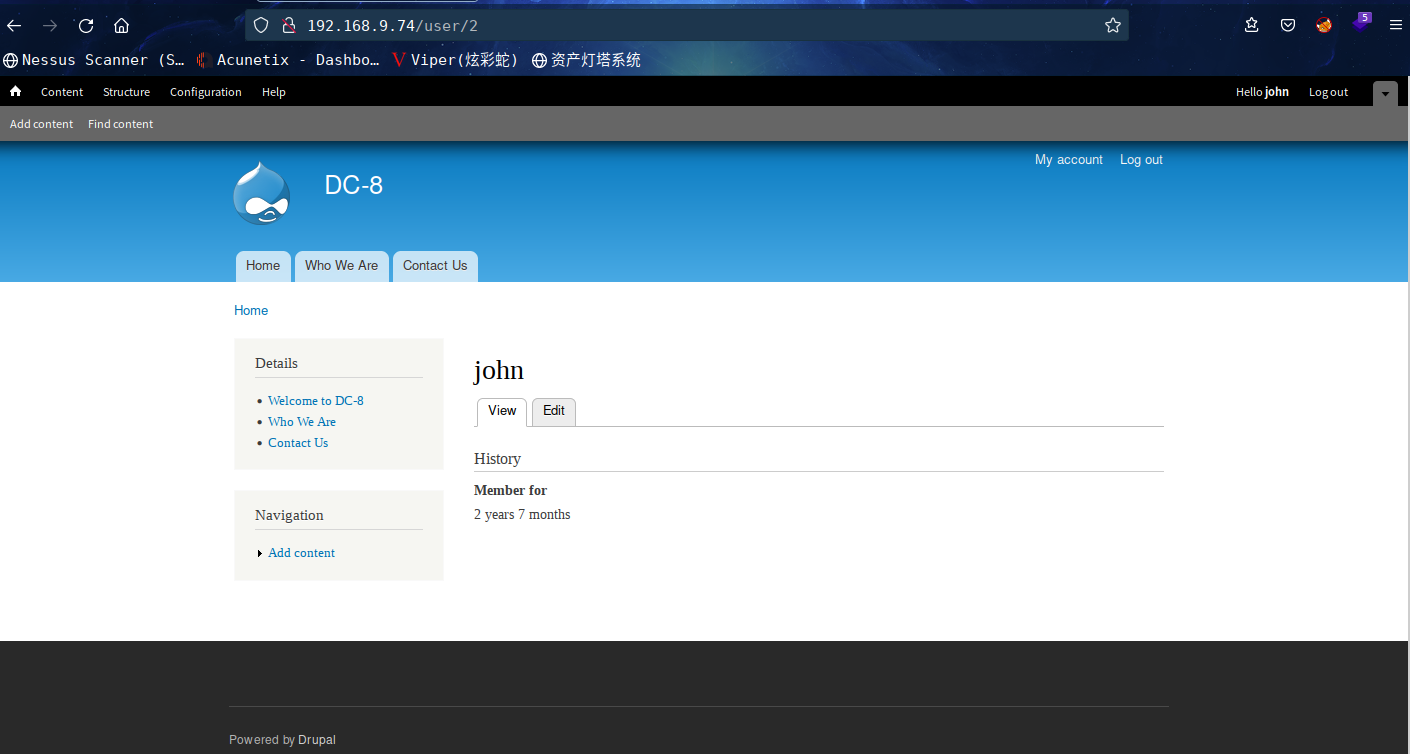Click the john profile heading
Viewport: 1410px width, 754px height.
pos(499,370)
